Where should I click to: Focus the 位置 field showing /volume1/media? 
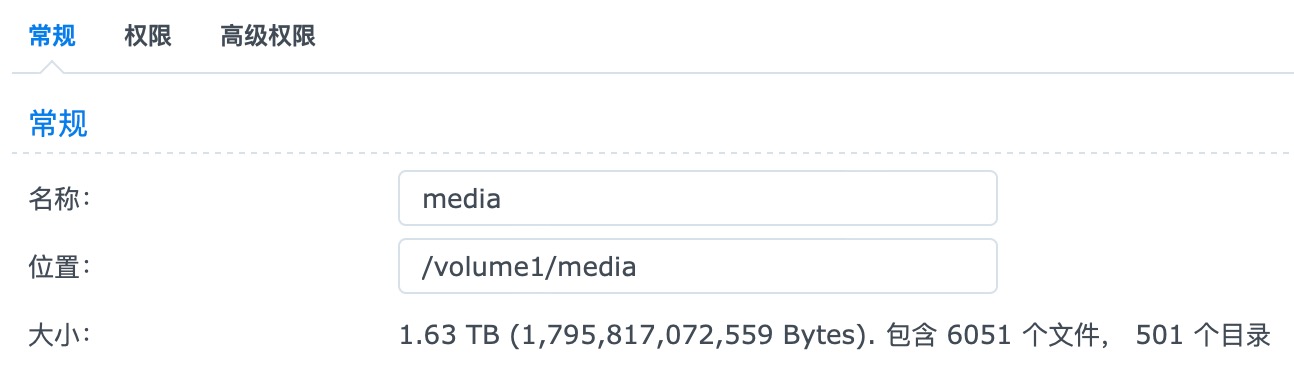click(697, 266)
